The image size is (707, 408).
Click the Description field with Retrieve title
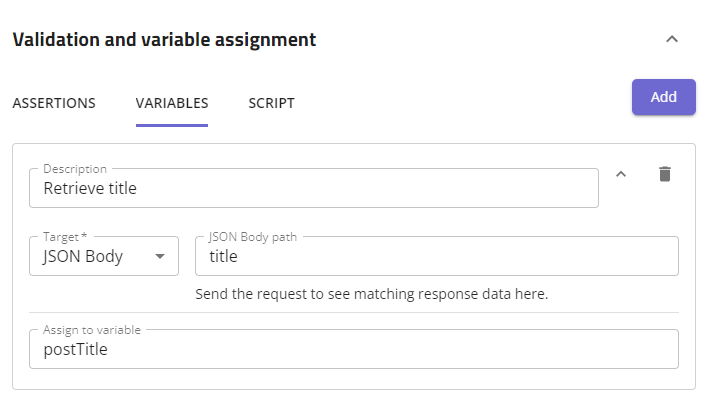[314, 188]
